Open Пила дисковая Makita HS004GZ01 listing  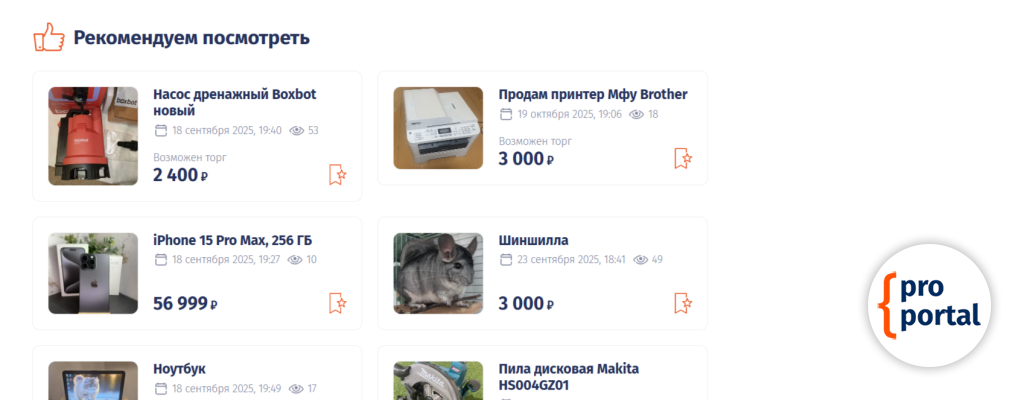(569, 377)
